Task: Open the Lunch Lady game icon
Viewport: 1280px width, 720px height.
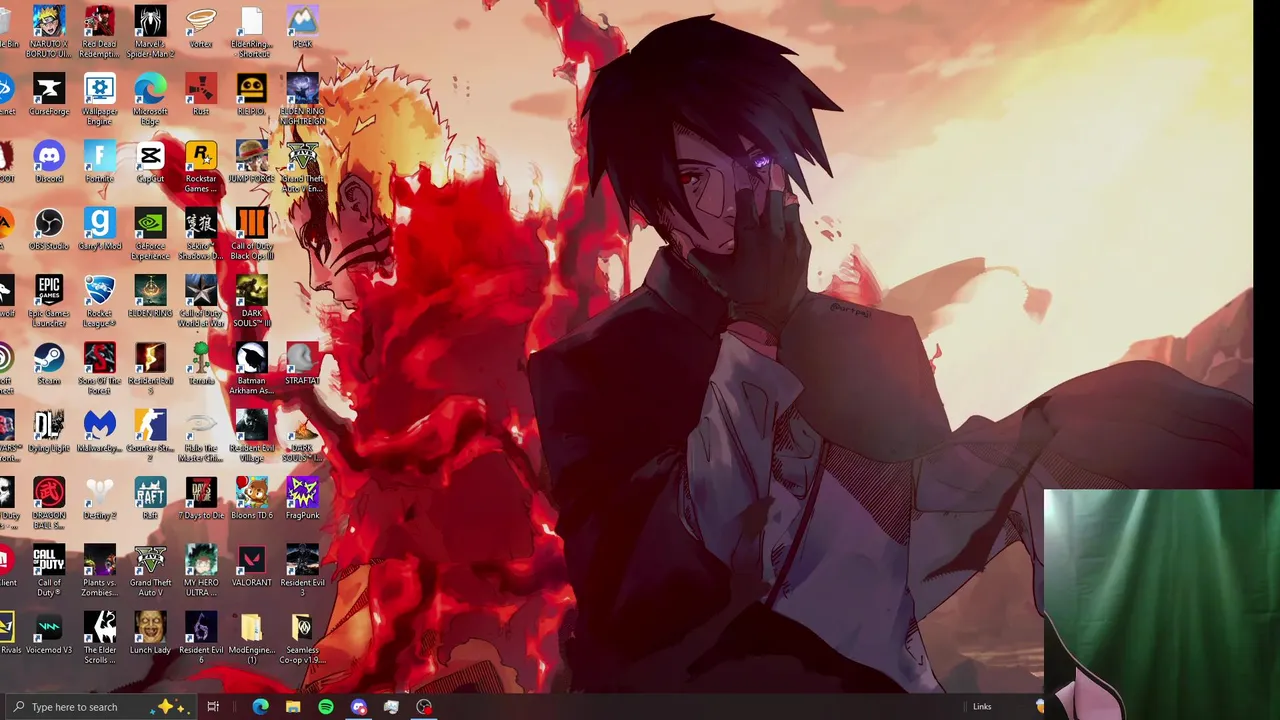Action: point(150,633)
